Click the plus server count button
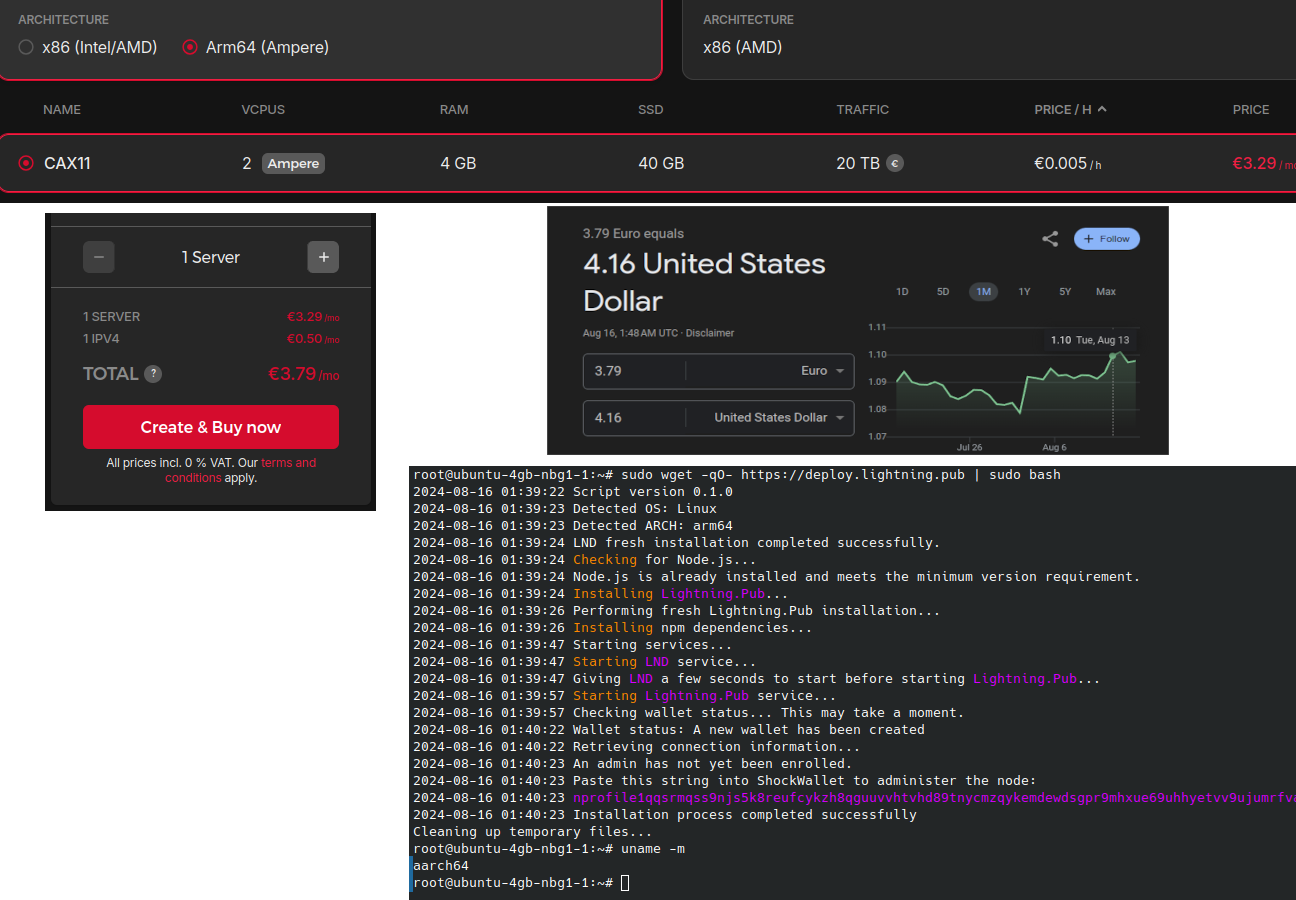1296x900 pixels. pyautogui.click(x=323, y=257)
